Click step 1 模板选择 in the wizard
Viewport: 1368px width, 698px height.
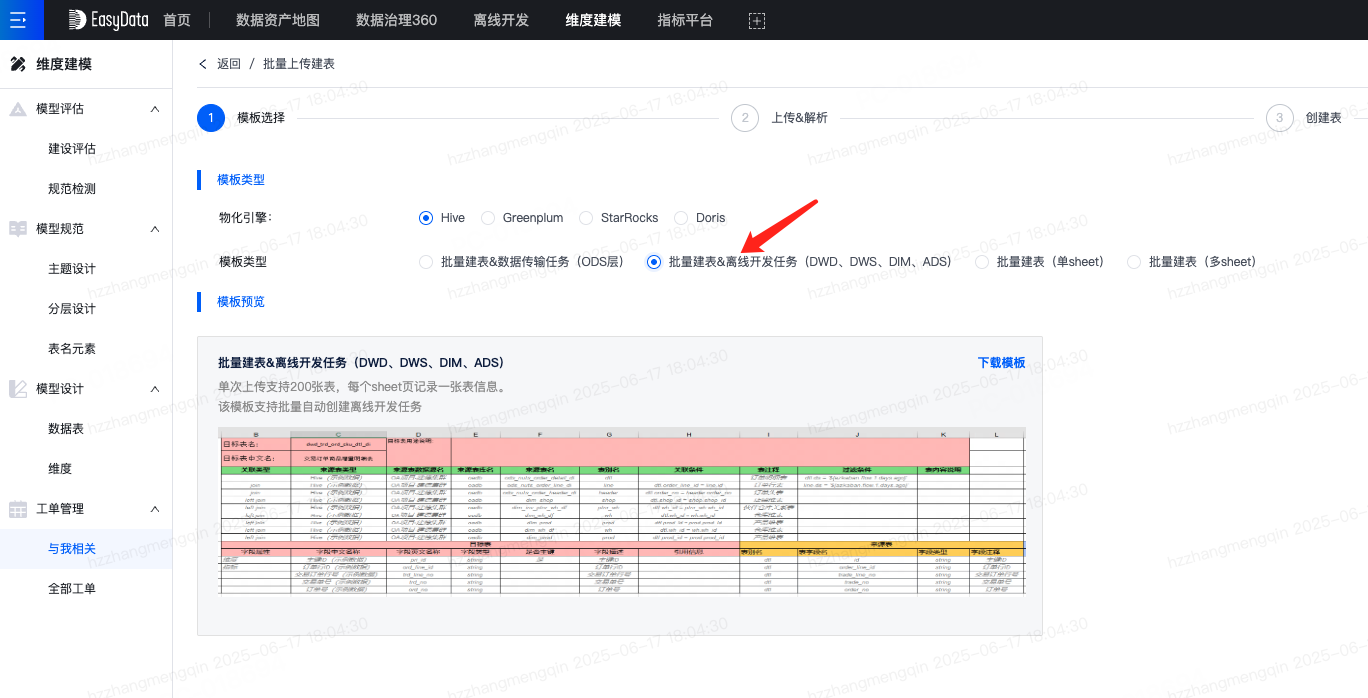(x=241, y=118)
